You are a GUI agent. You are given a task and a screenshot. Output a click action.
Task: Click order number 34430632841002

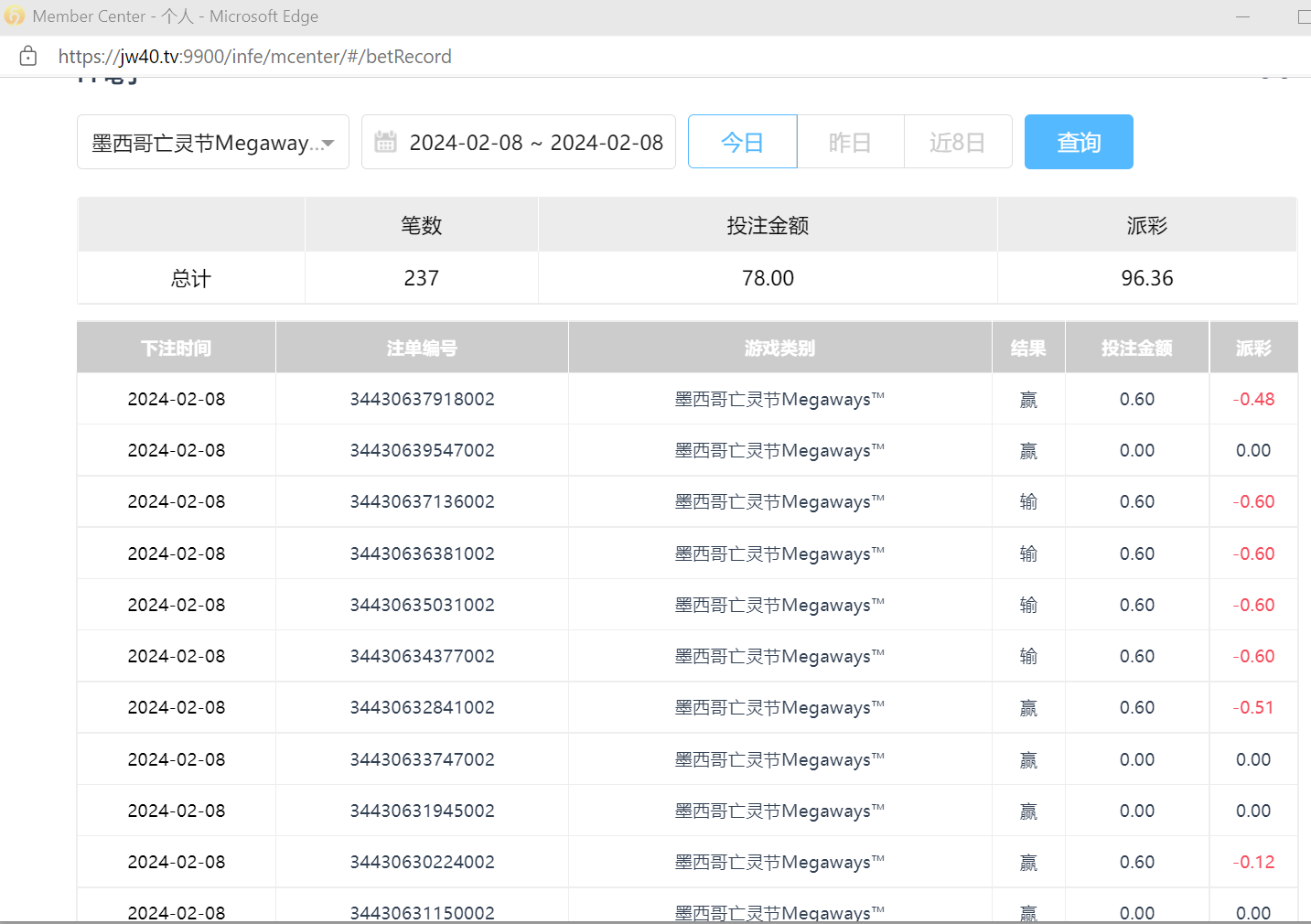pyautogui.click(x=422, y=707)
